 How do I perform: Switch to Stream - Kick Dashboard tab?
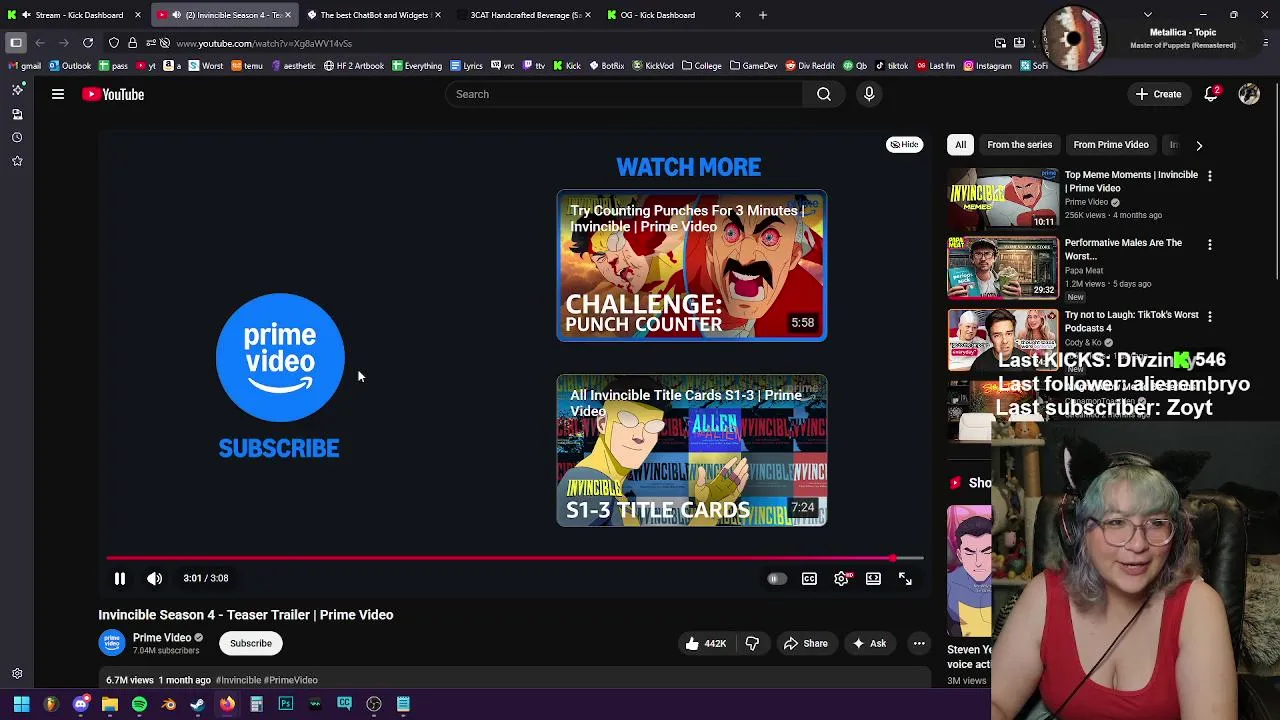[x=76, y=15]
